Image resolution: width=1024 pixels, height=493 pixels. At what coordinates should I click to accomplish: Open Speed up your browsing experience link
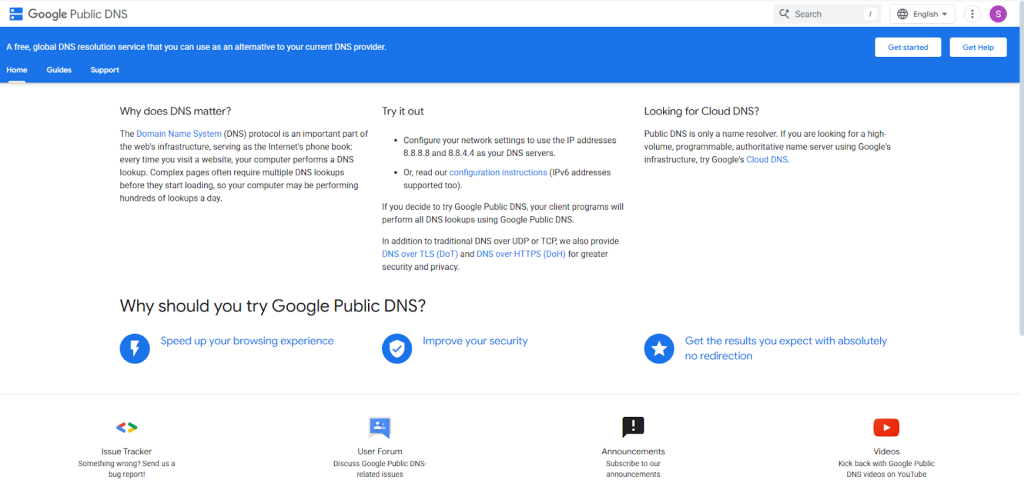247,341
